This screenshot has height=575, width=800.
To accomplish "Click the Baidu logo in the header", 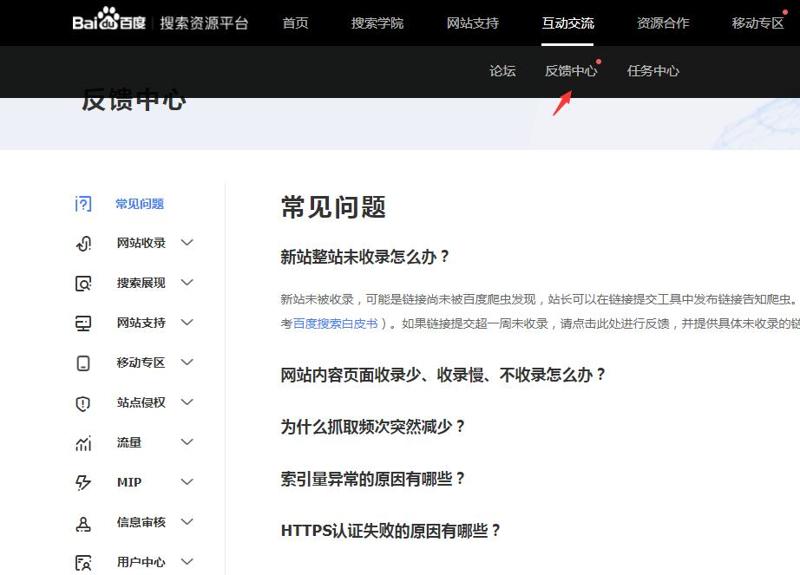I will click(109, 20).
